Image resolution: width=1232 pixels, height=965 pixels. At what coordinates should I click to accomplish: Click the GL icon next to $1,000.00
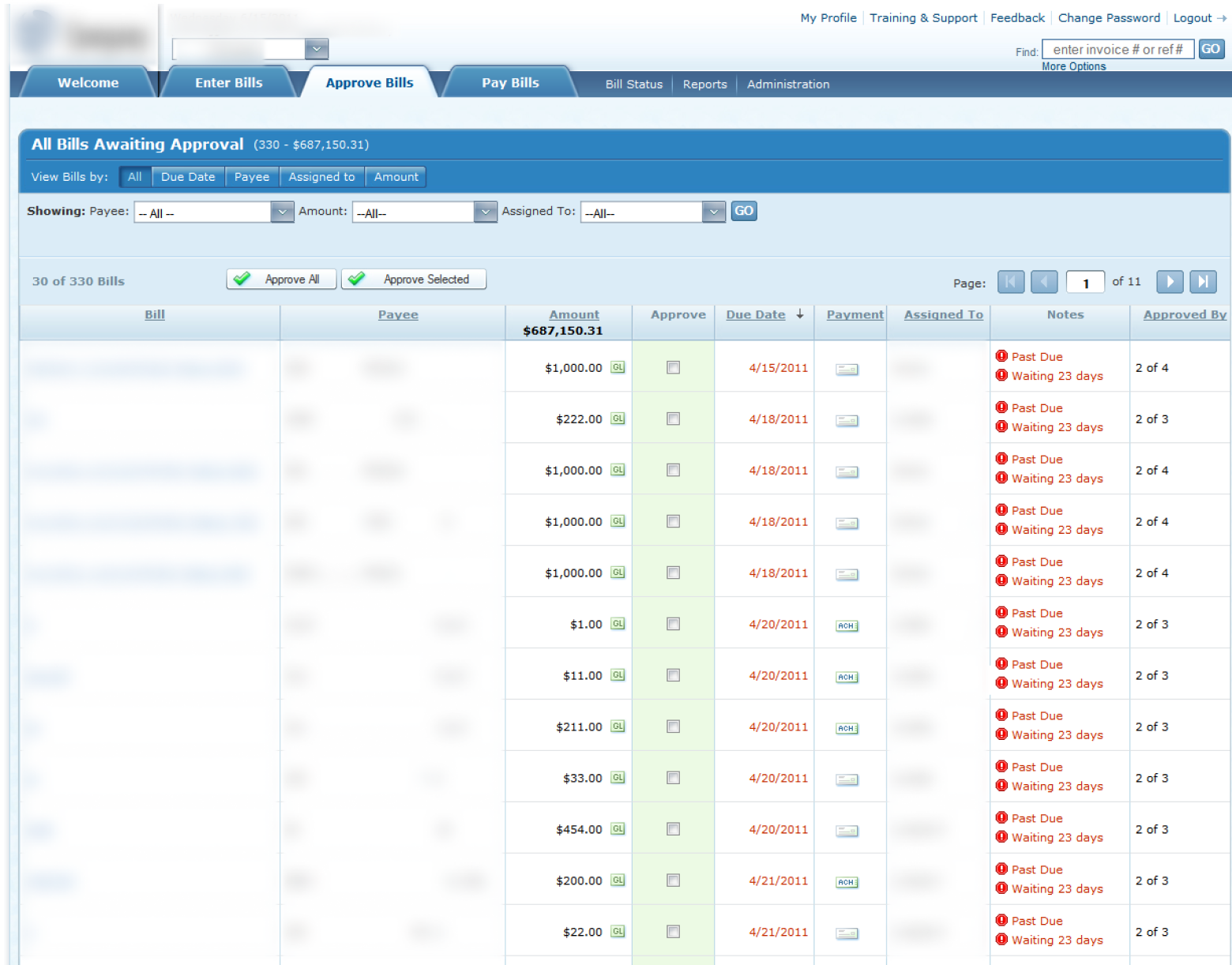(618, 367)
